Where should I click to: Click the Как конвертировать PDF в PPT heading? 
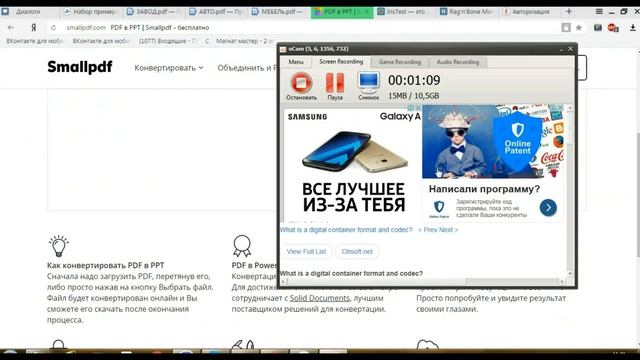[105, 265]
